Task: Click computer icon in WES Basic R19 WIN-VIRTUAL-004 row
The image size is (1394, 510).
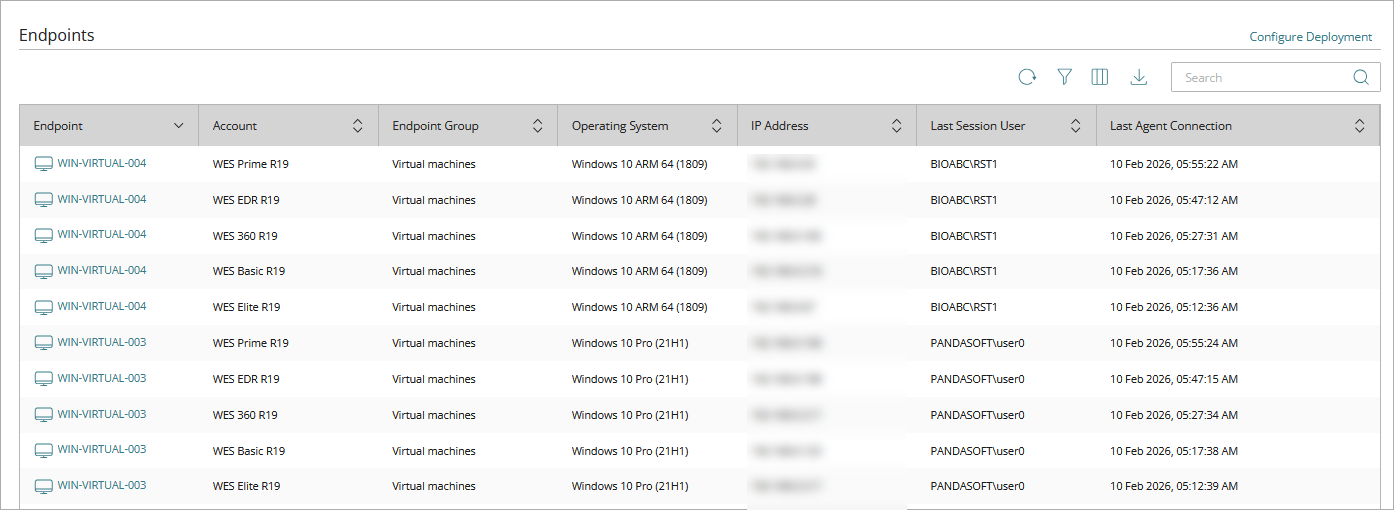Action: point(43,271)
